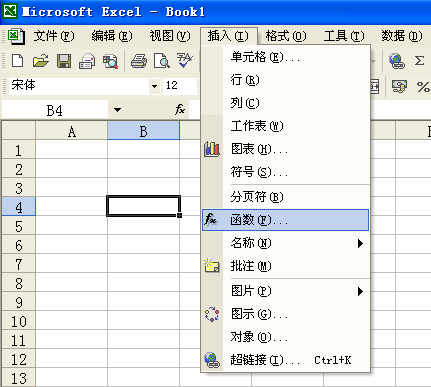
Task: Close the 插入(I) menu from menu bar
Action: [228, 36]
